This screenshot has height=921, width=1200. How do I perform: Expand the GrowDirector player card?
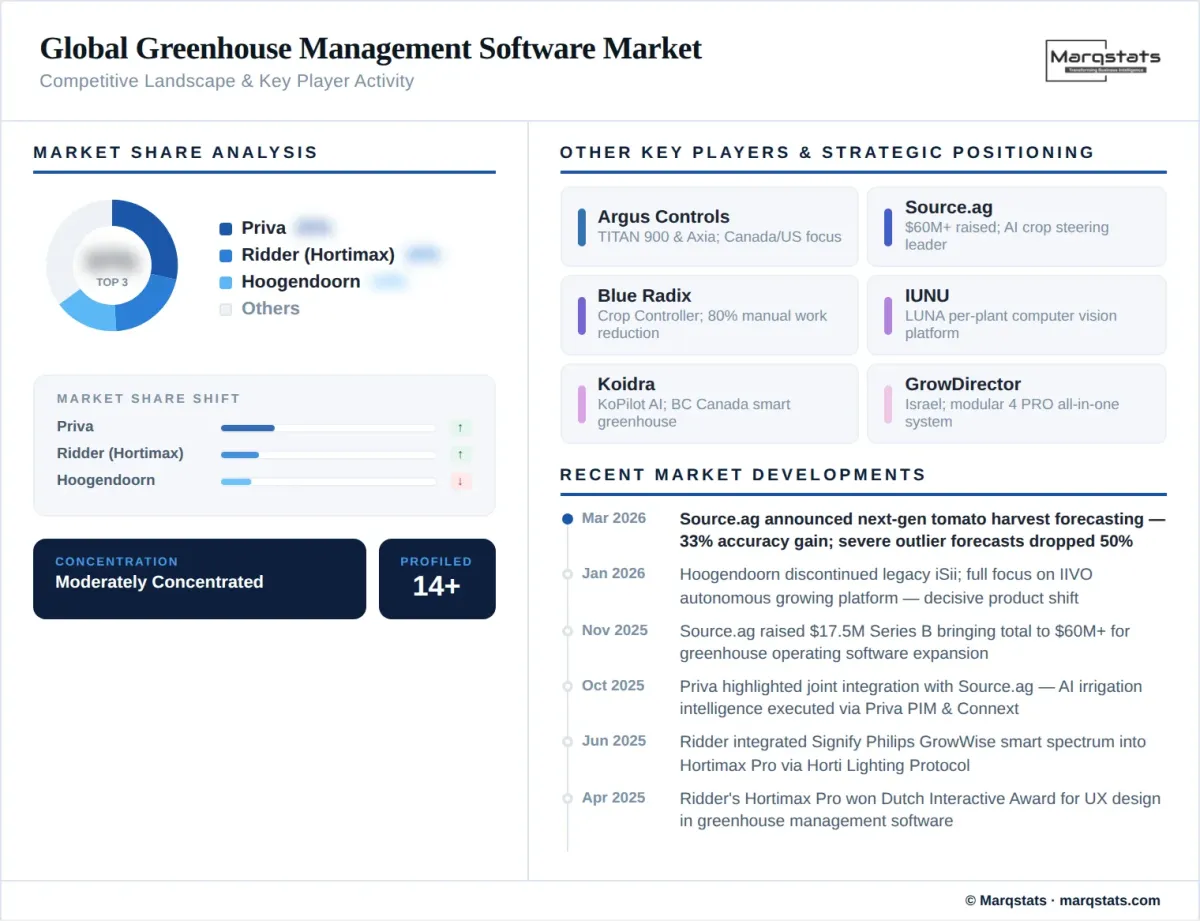click(1016, 403)
